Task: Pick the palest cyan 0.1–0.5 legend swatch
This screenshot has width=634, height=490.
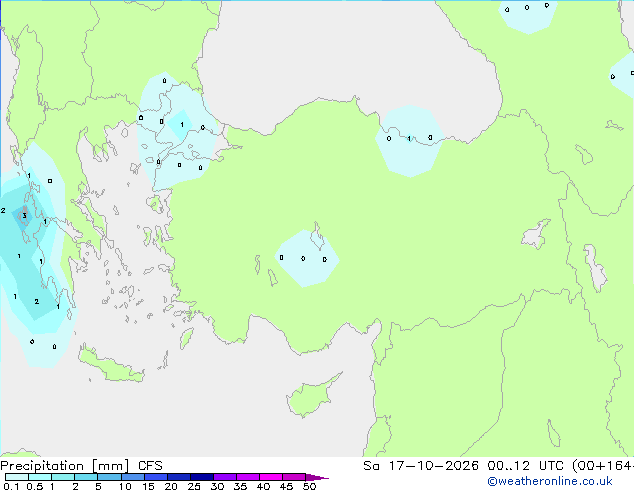Action: click(17, 477)
